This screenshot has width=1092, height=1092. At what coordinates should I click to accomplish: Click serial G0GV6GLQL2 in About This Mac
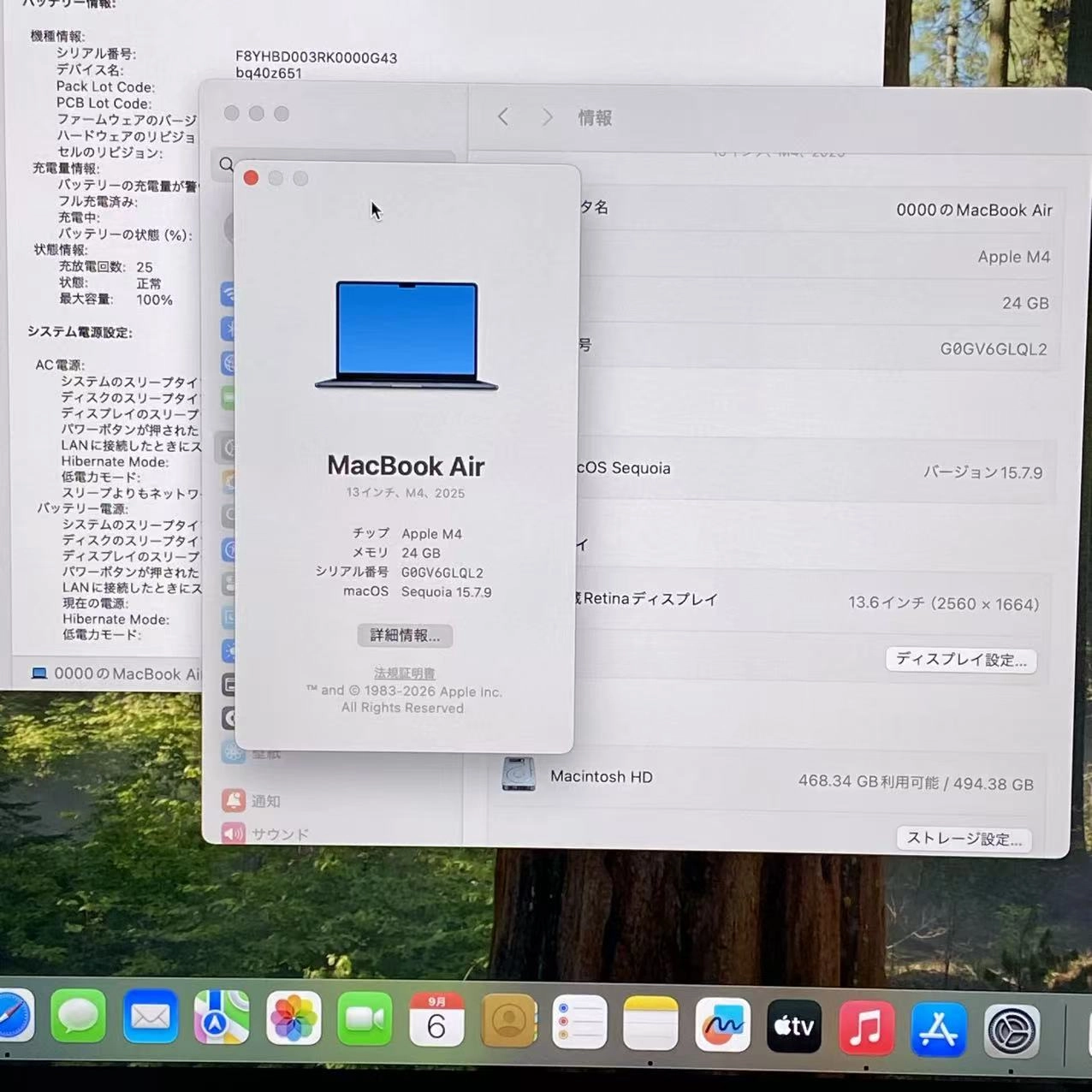[442, 573]
